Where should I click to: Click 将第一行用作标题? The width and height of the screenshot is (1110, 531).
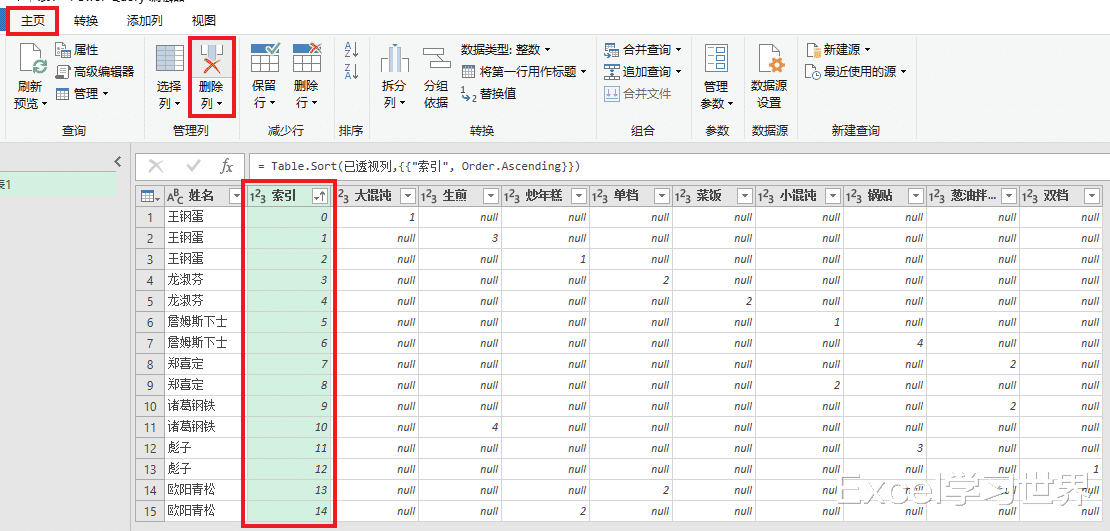click(x=525, y=72)
